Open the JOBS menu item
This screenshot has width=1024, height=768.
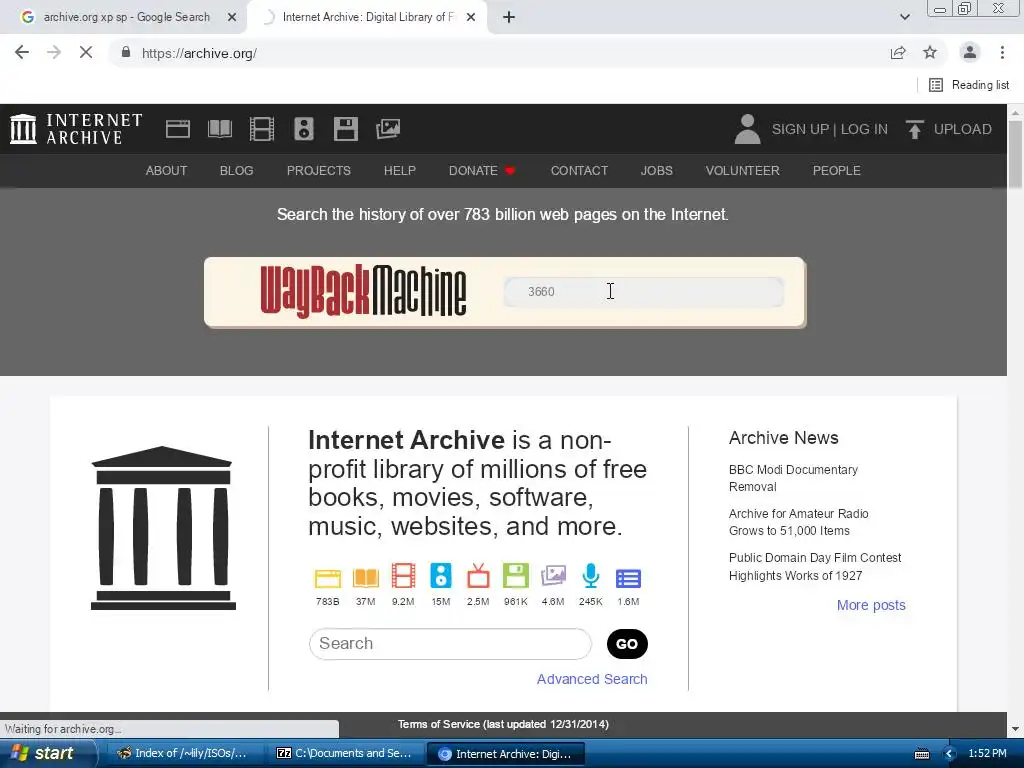(656, 170)
